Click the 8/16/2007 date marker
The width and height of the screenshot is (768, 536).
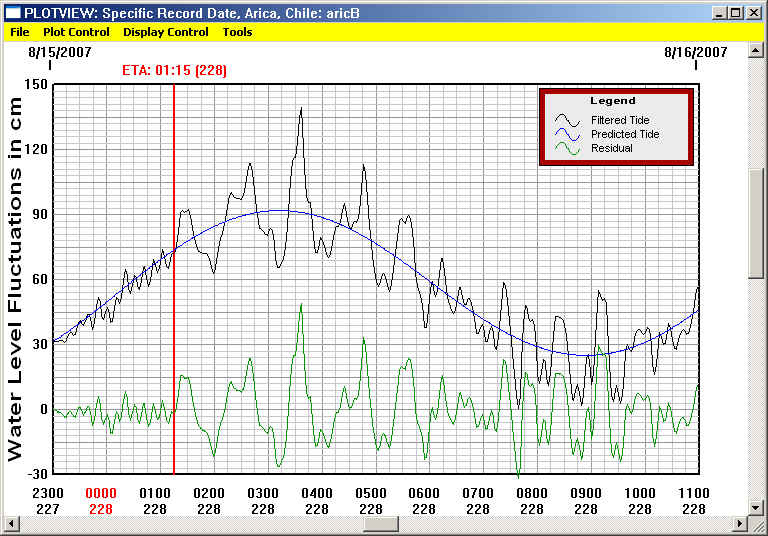point(696,51)
